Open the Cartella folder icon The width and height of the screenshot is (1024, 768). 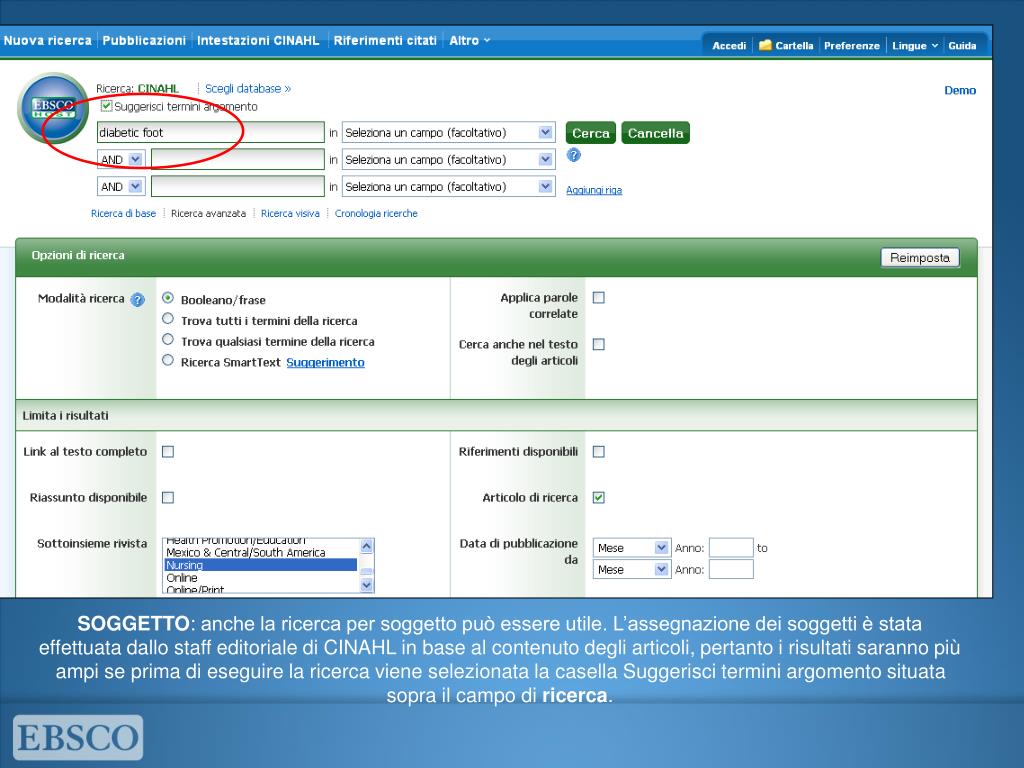click(x=765, y=45)
